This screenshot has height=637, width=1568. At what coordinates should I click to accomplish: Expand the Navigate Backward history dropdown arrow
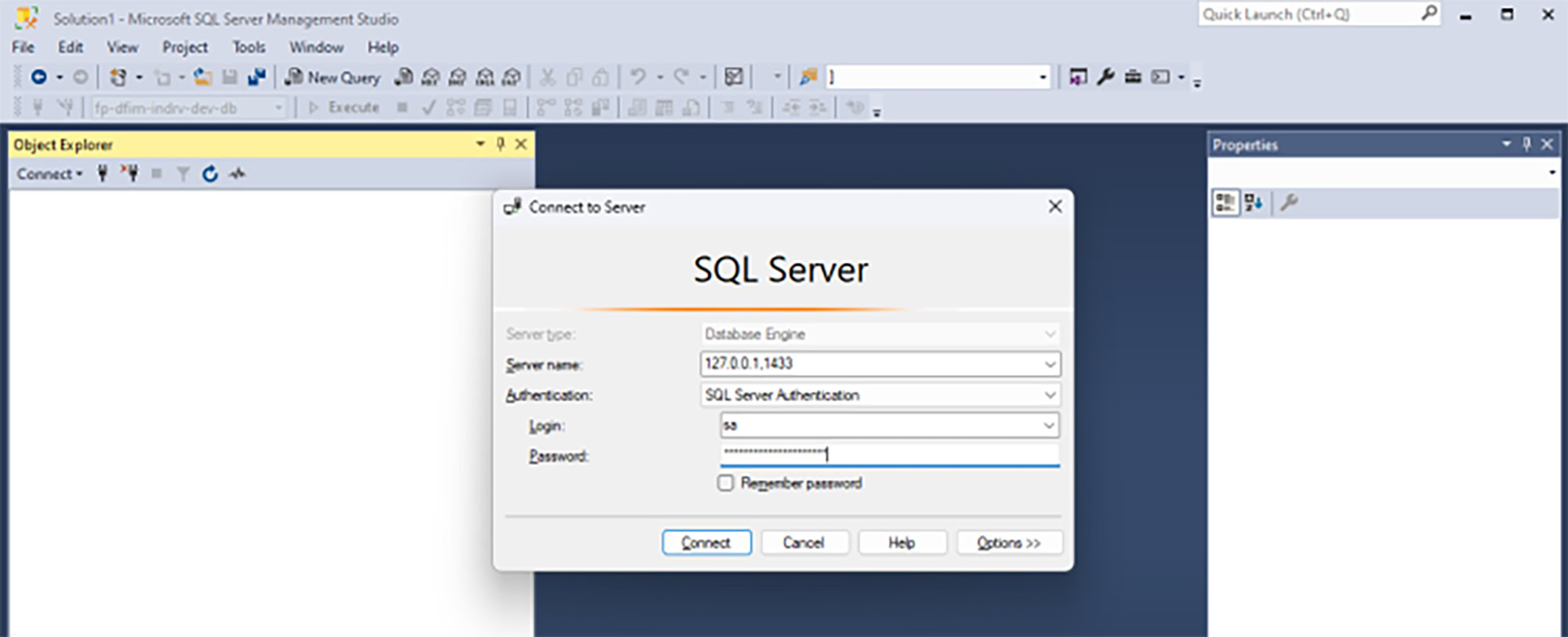[60, 77]
